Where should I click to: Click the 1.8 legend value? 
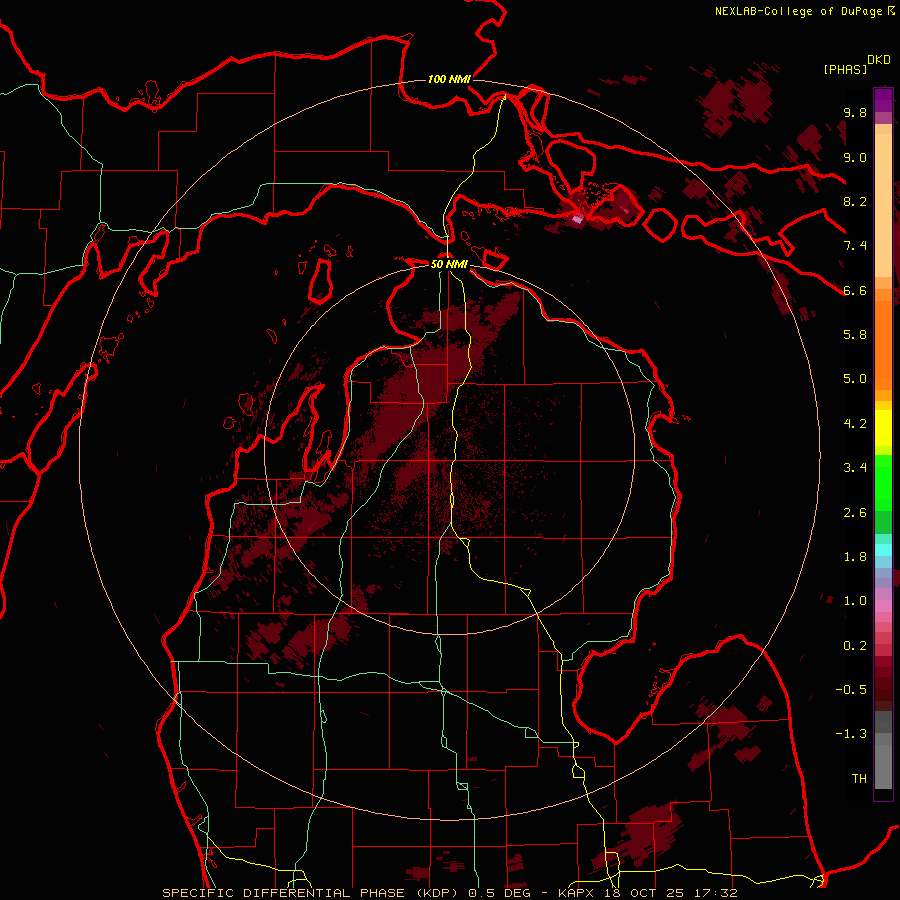855,557
